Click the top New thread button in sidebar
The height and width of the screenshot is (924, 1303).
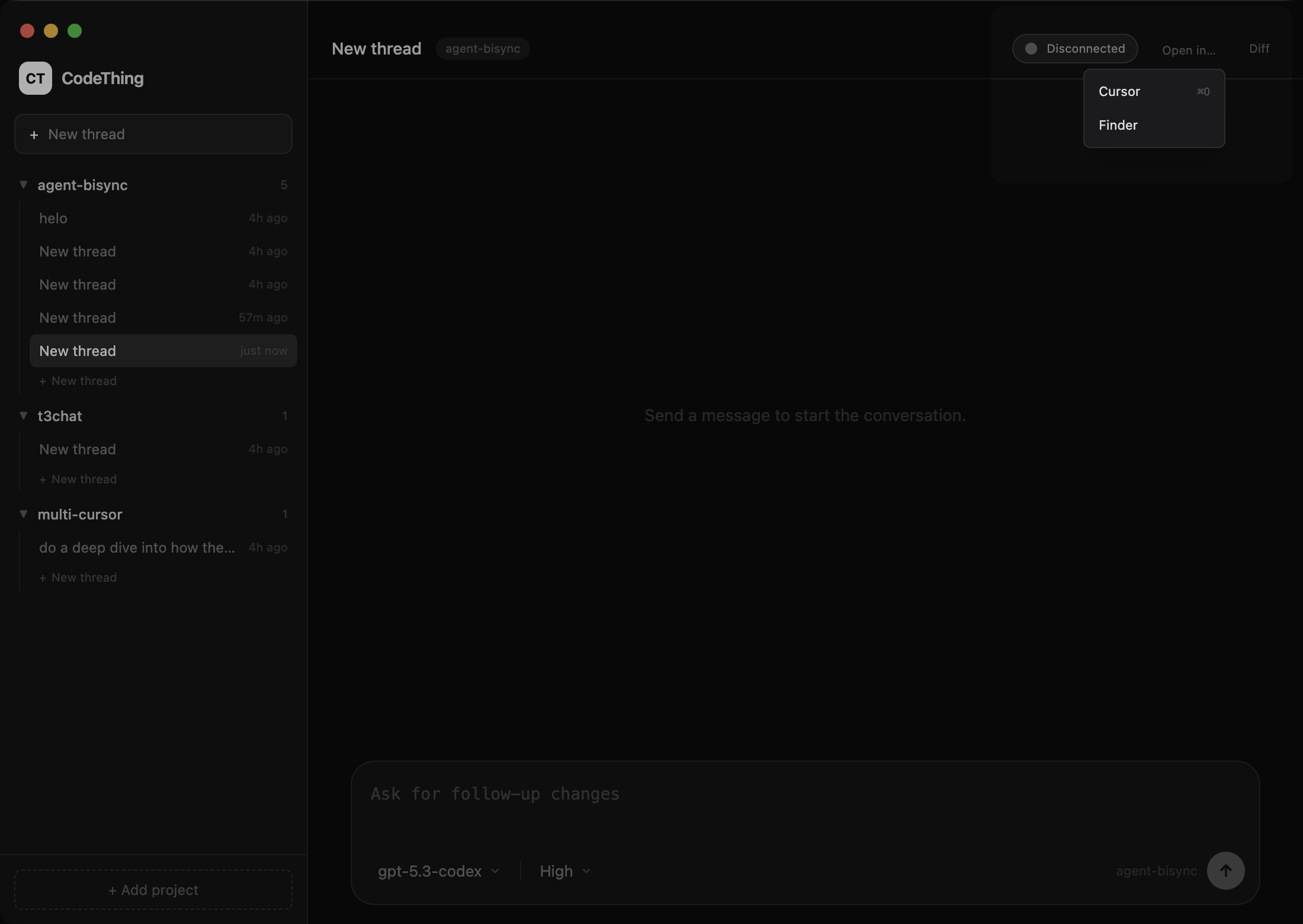(x=153, y=134)
